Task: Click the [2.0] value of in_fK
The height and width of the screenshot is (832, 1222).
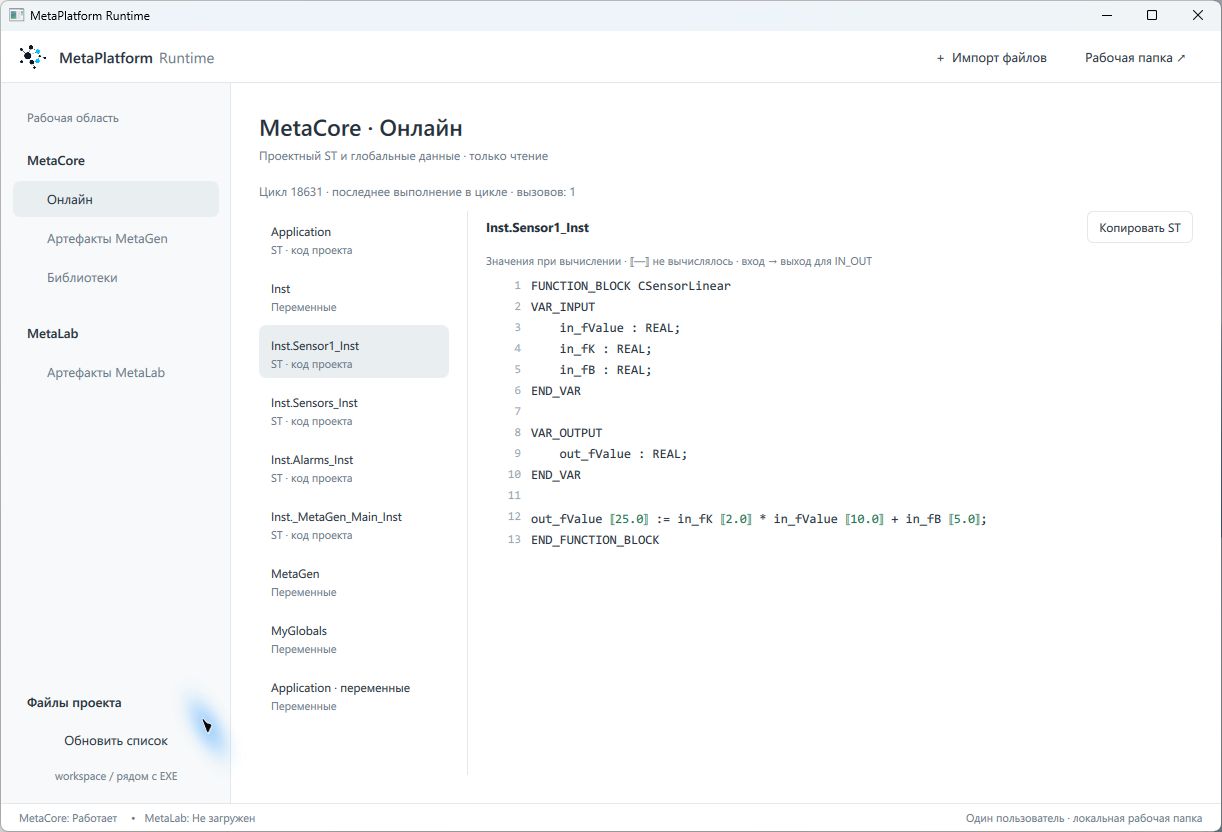Action: 735,519
